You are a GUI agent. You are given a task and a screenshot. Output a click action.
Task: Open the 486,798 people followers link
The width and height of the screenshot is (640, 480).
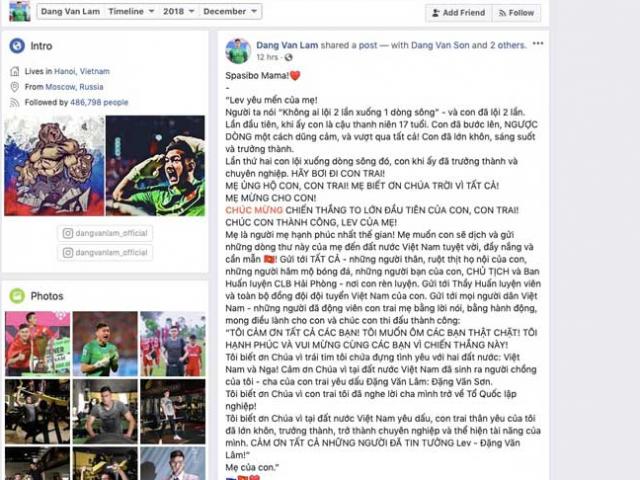[99, 102]
